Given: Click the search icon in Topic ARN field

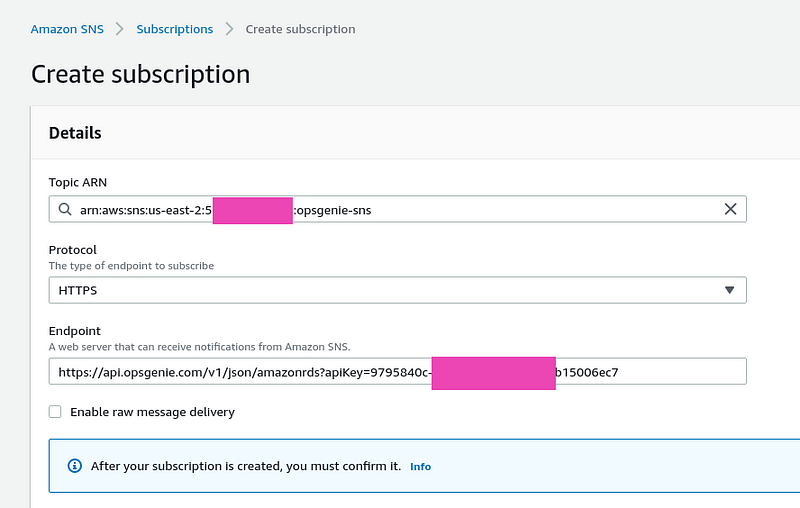Looking at the screenshot, I should (x=65, y=209).
